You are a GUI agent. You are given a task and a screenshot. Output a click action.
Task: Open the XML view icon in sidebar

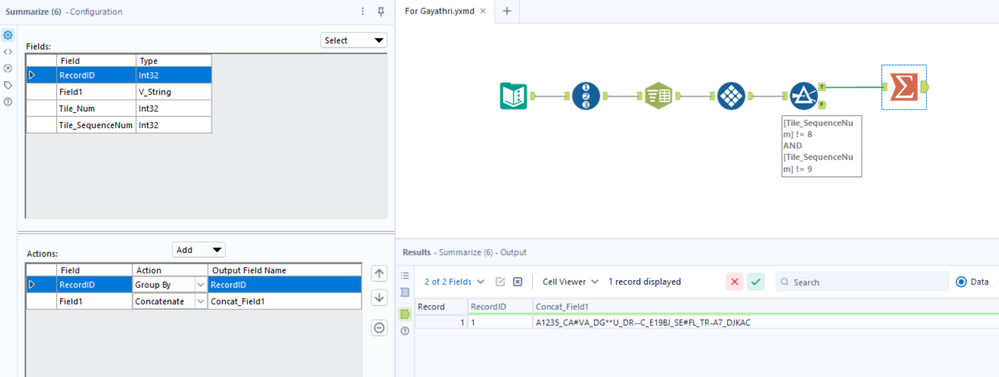[8, 52]
